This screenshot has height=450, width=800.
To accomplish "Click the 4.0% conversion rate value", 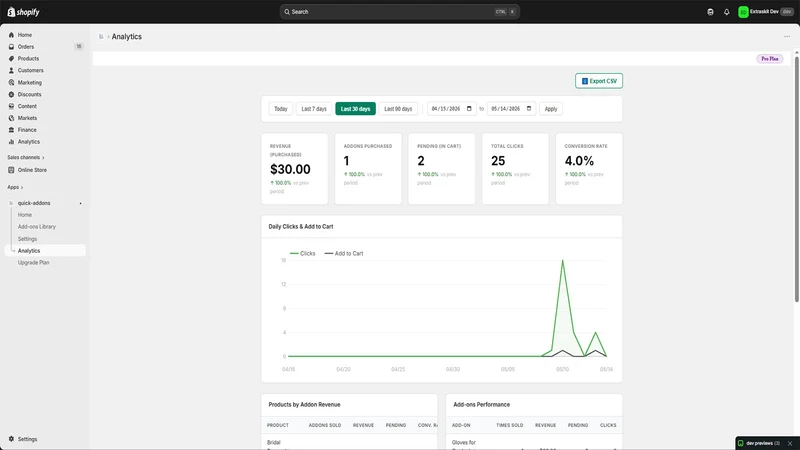I will [579, 161].
